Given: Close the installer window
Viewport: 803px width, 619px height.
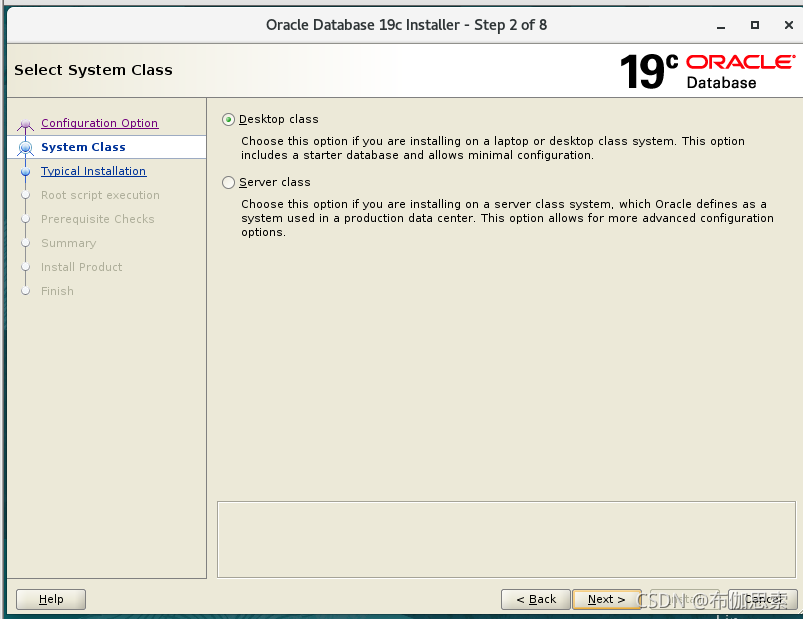Looking at the screenshot, I should pyautogui.click(x=789, y=25).
